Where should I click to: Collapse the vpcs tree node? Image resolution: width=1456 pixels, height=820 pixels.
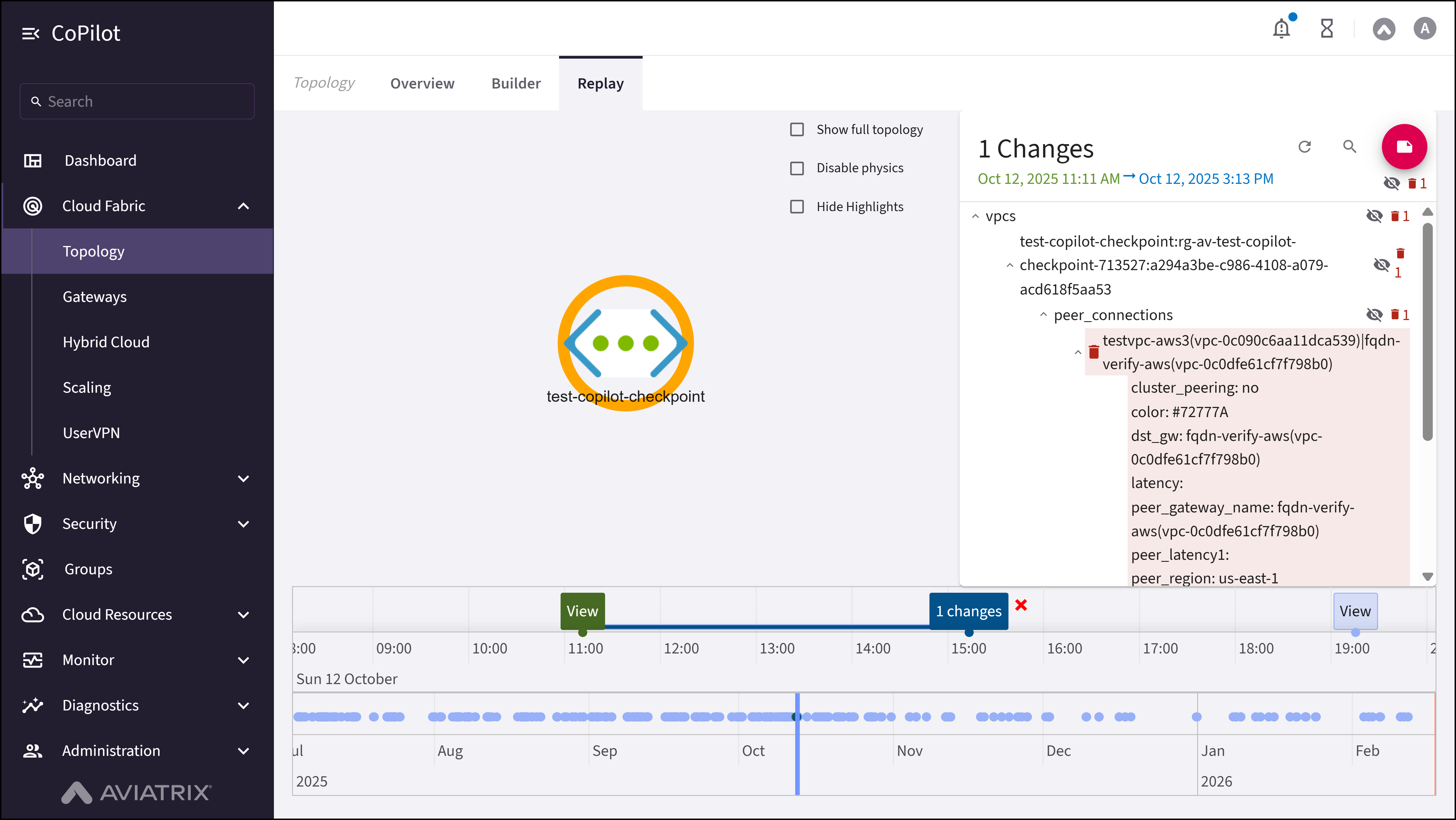click(x=975, y=216)
